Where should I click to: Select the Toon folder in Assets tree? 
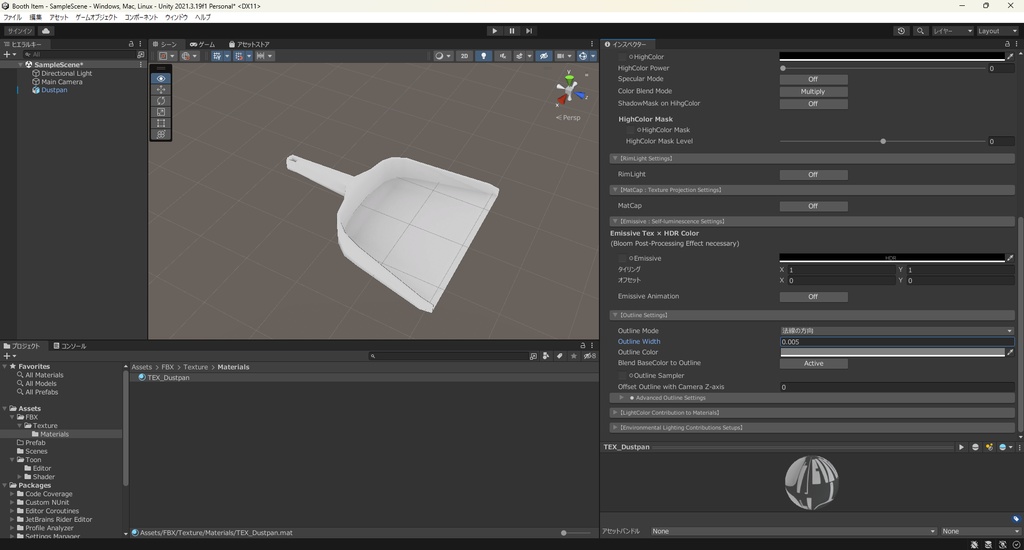33,460
